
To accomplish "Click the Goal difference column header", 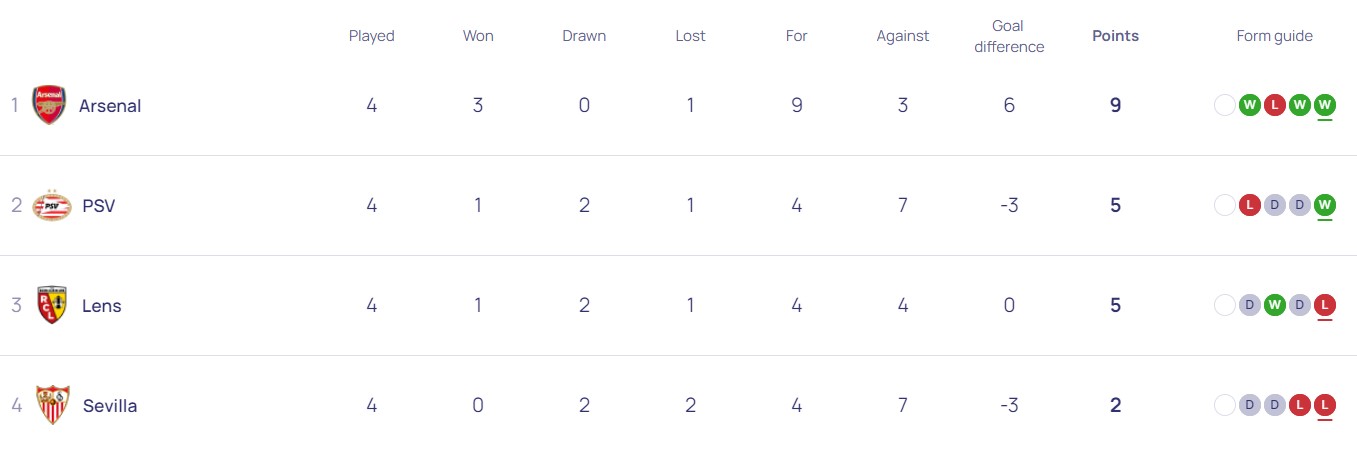I will coord(1008,36).
